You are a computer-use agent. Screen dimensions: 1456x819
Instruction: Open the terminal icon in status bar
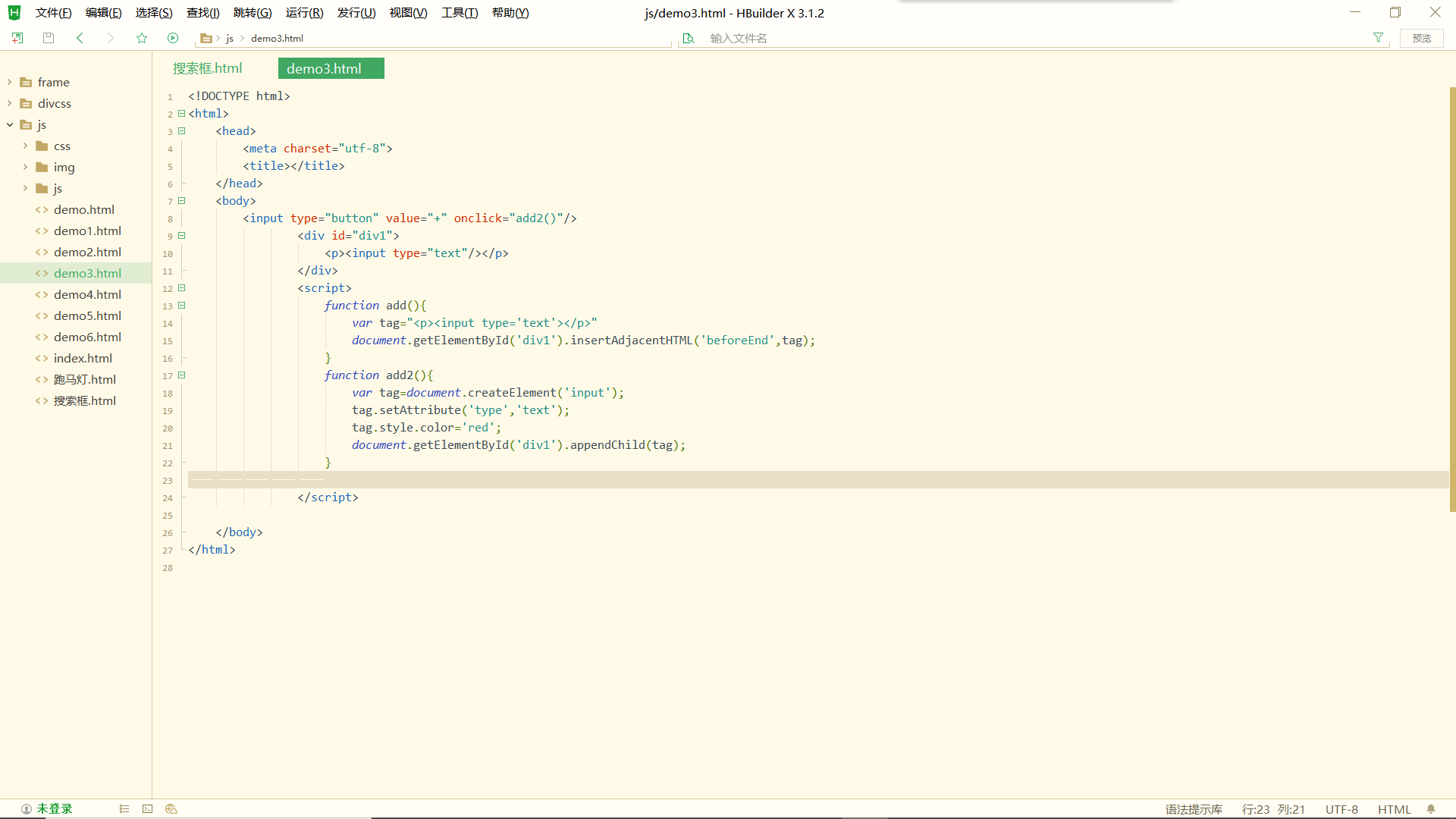click(x=148, y=809)
